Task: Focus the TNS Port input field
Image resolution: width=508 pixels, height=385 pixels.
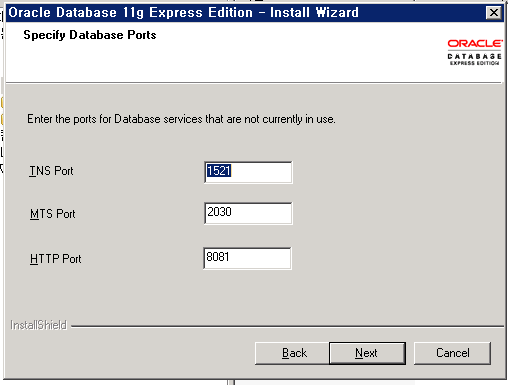Action: click(x=248, y=172)
